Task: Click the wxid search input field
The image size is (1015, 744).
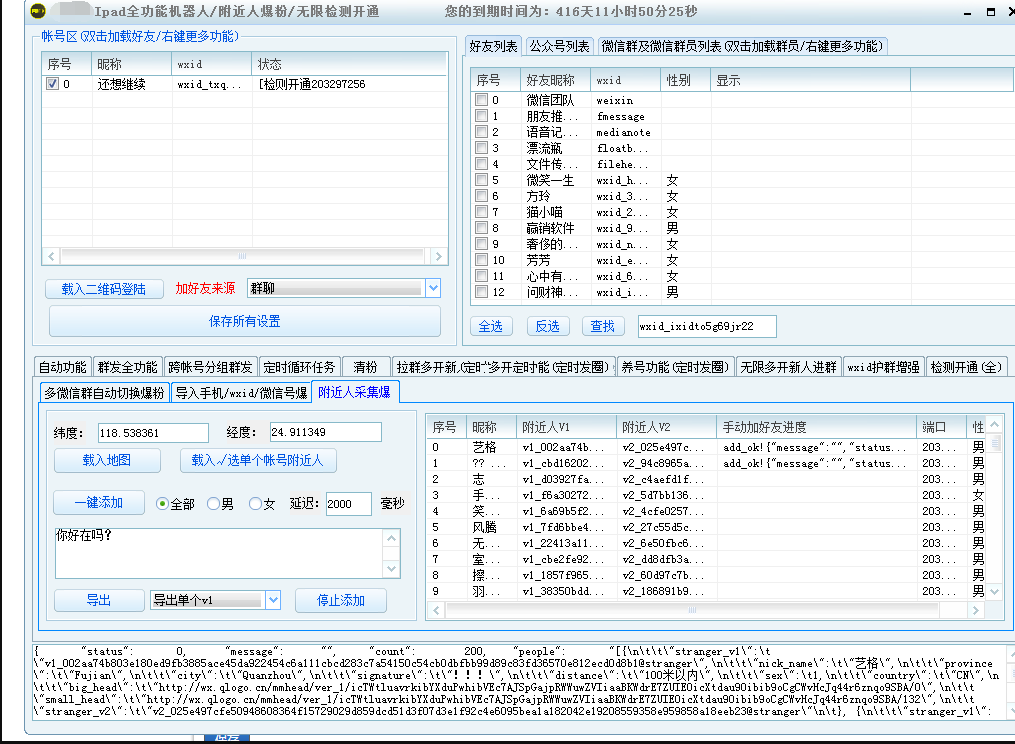Action: pyautogui.click(x=707, y=326)
